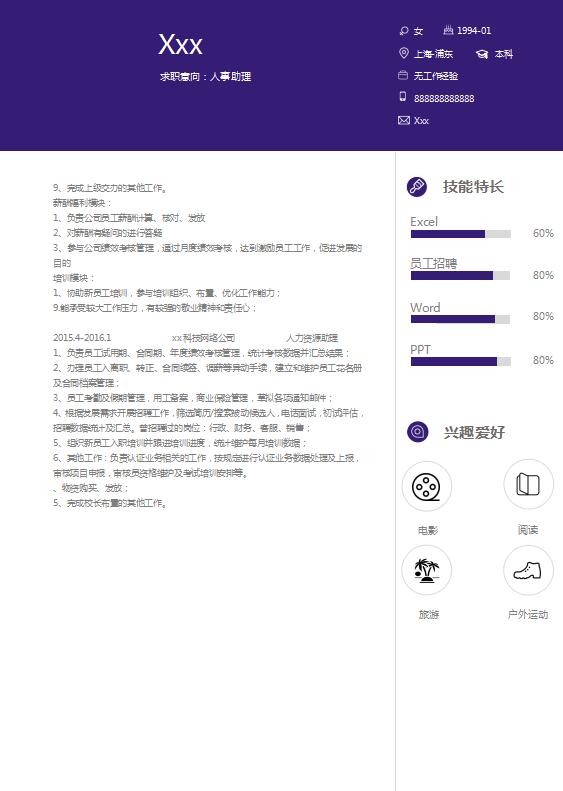
Task: Click the 阅读 hobby label
Action: pyautogui.click(x=528, y=530)
